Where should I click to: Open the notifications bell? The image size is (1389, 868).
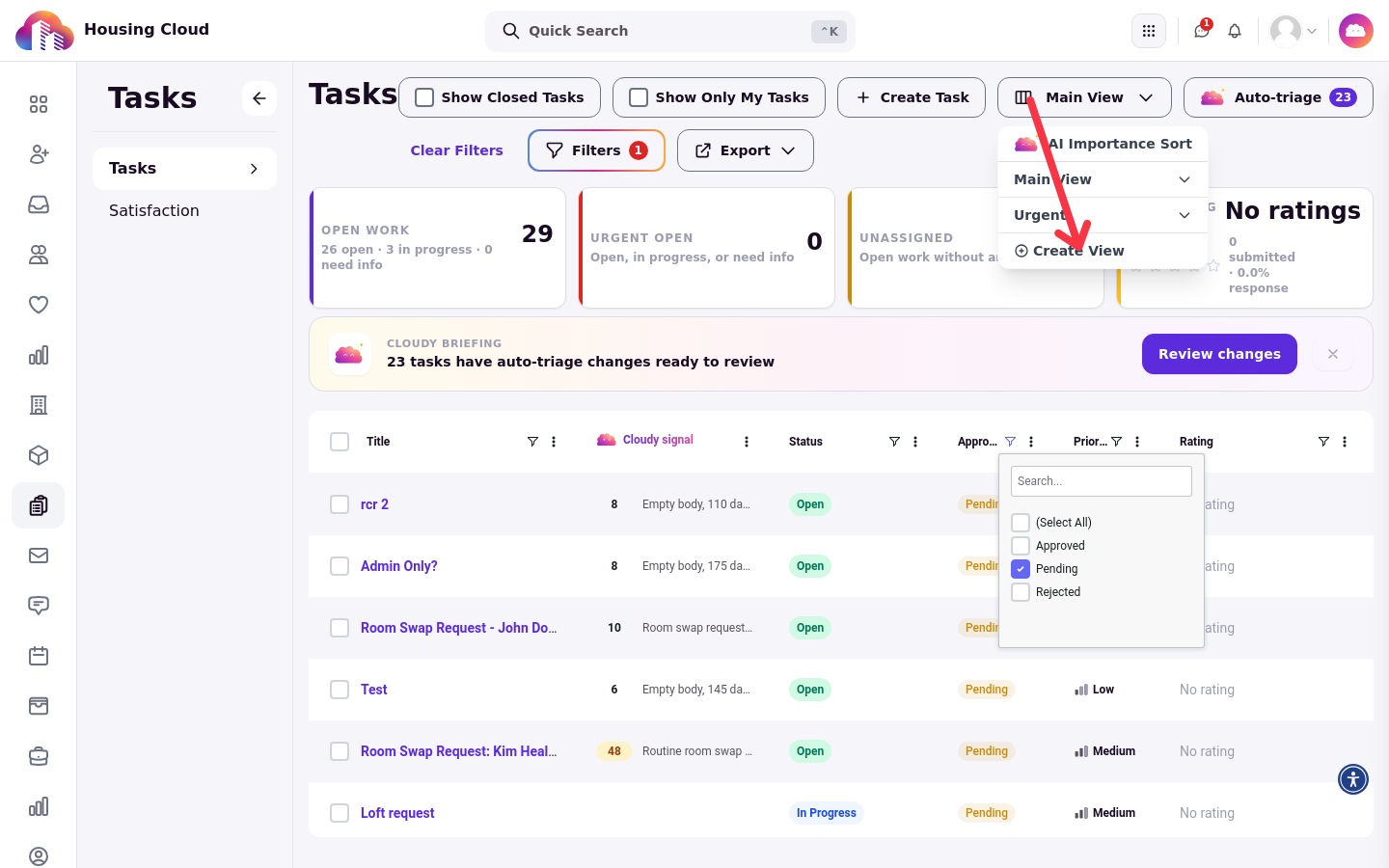(1235, 31)
